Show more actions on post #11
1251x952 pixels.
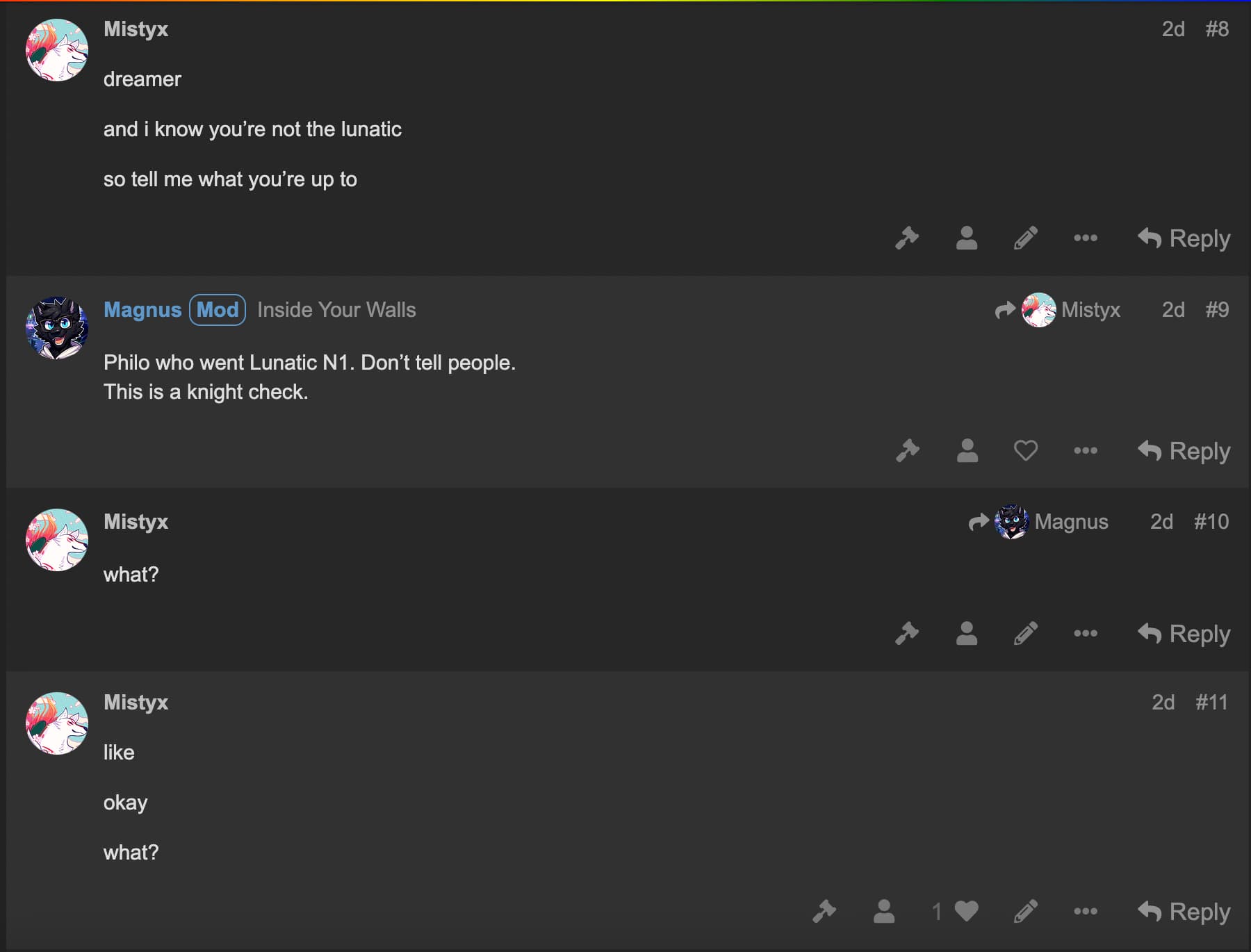[x=1086, y=911]
